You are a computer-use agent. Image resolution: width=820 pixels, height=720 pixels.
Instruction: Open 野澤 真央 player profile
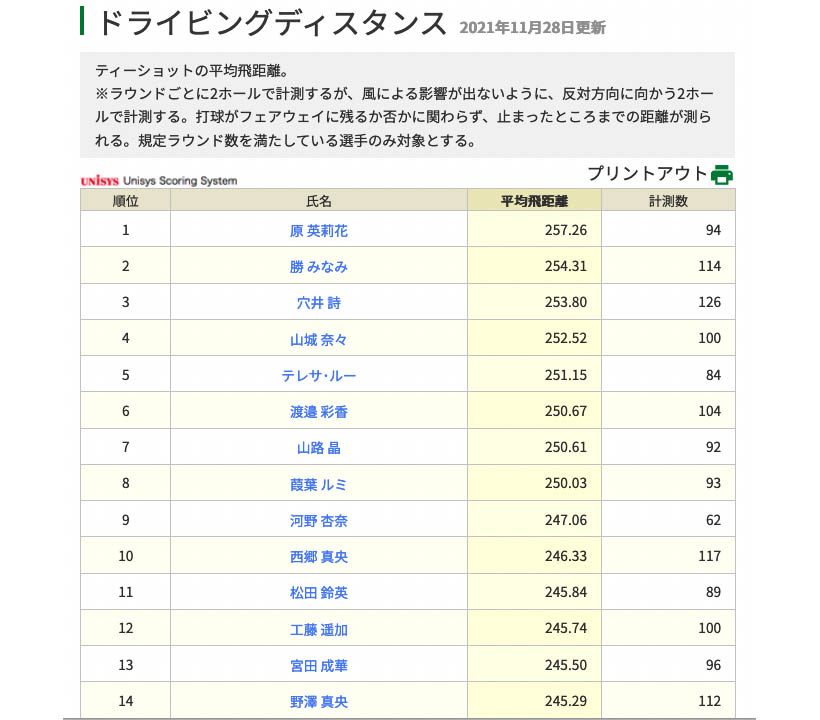[x=319, y=701]
